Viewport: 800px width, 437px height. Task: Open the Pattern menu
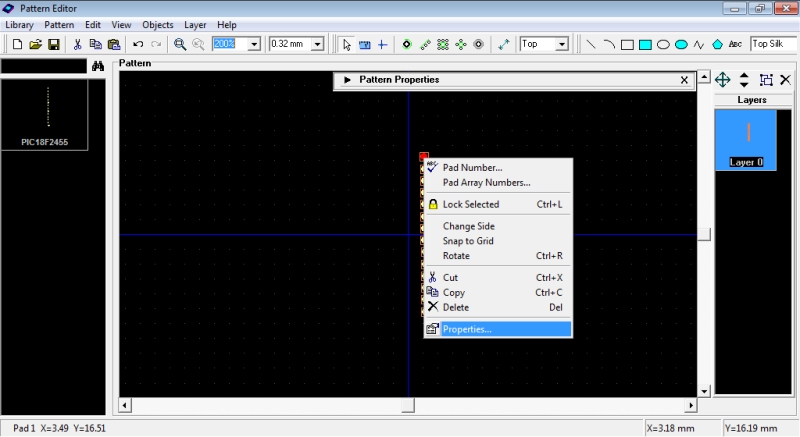[x=59, y=24]
